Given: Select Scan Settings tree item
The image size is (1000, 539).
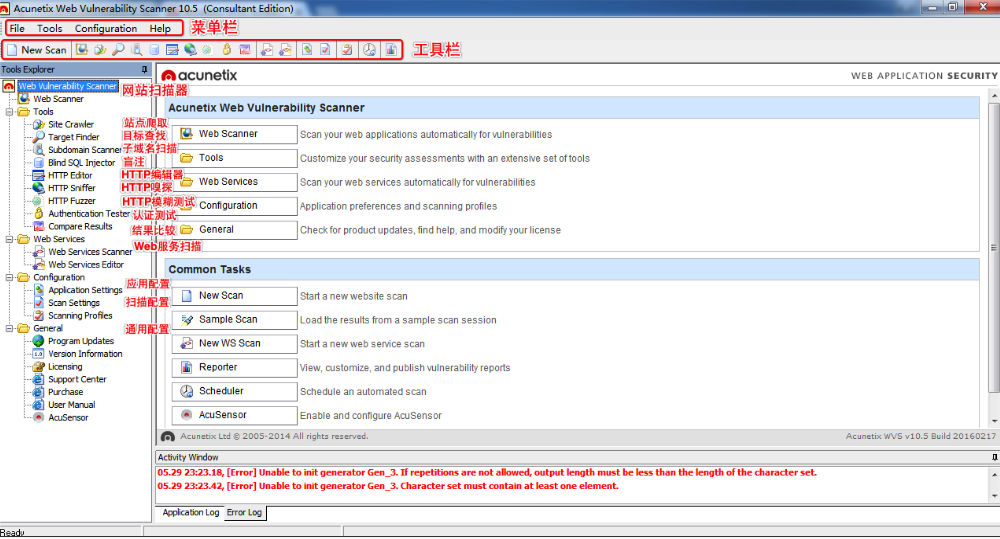Looking at the screenshot, I should pyautogui.click(x=74, y=303).
